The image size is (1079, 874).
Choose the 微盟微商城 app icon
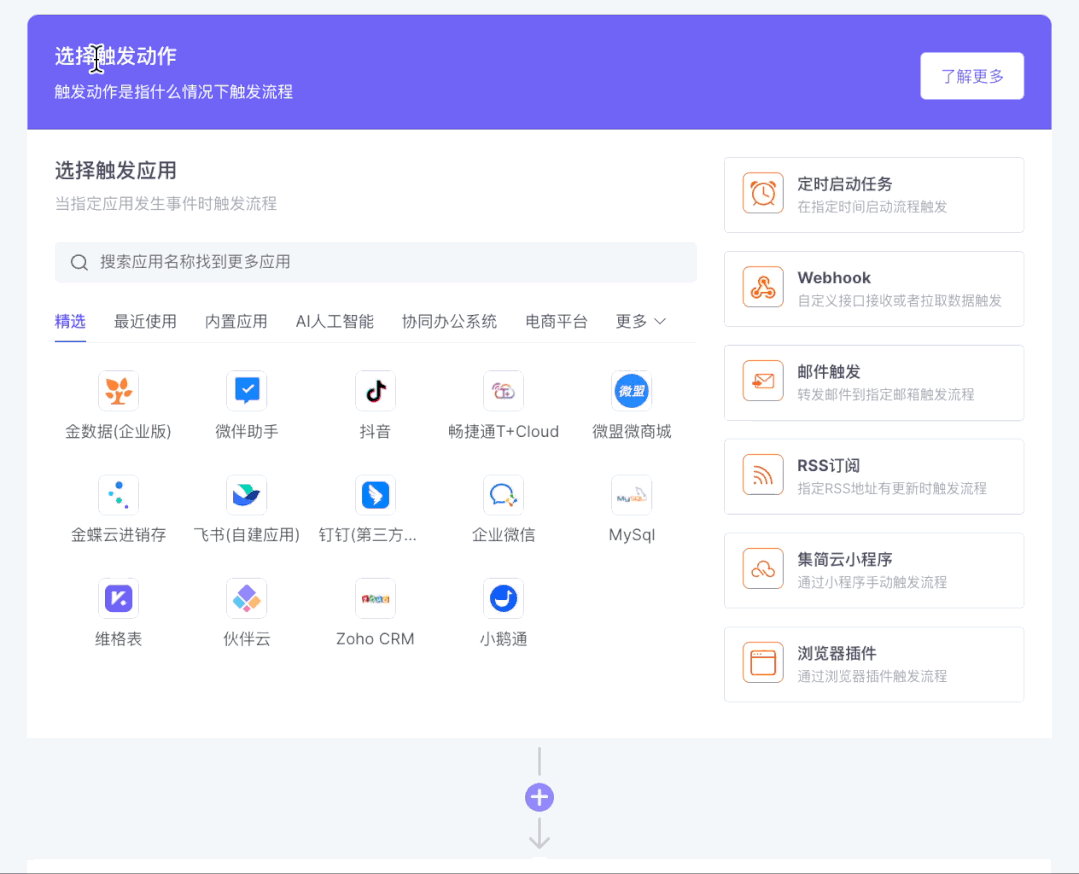[632, 391]
